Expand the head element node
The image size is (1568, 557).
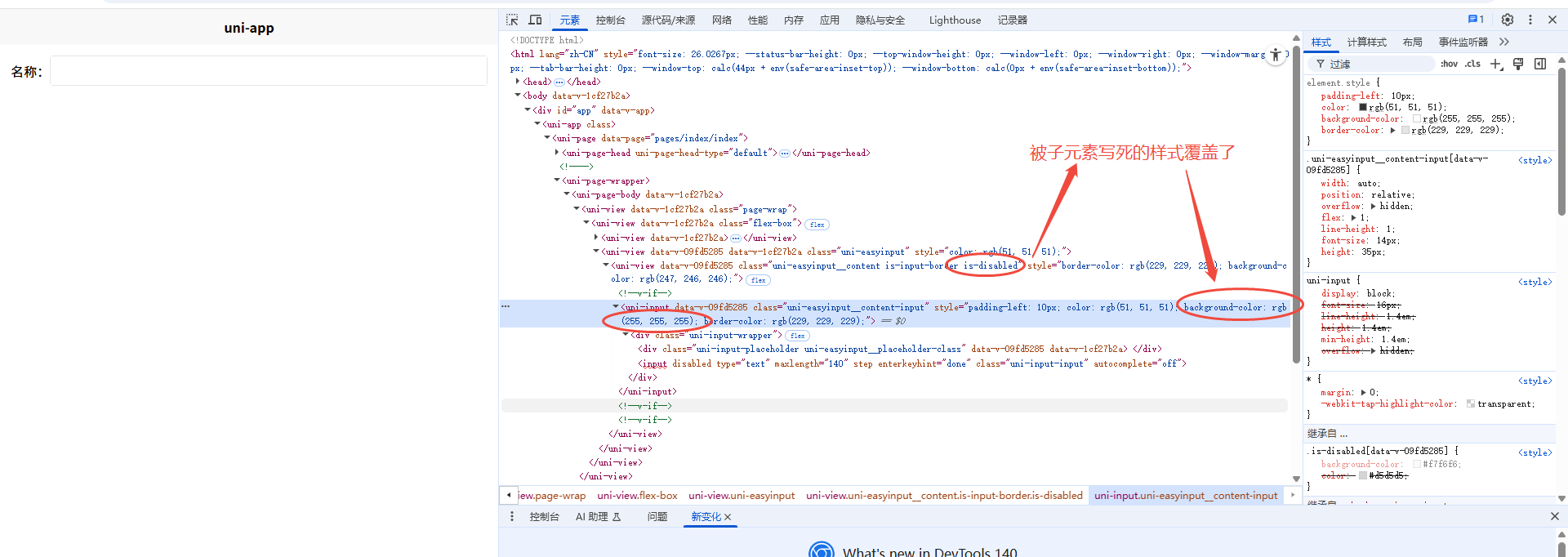[x=518, y=82]
